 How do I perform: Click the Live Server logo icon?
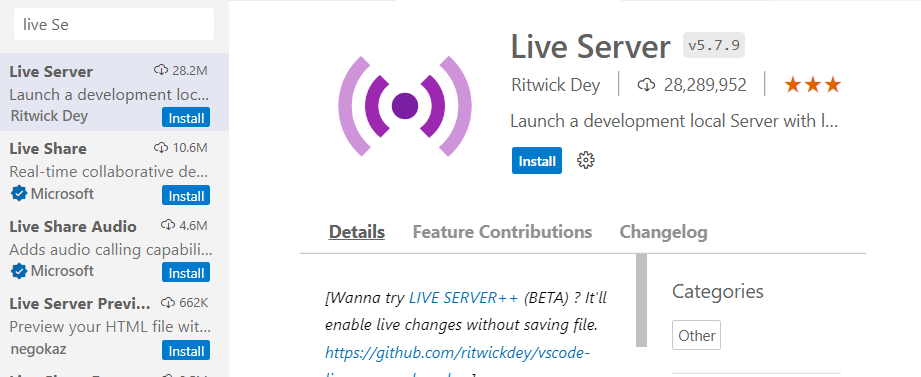(405, 106)
